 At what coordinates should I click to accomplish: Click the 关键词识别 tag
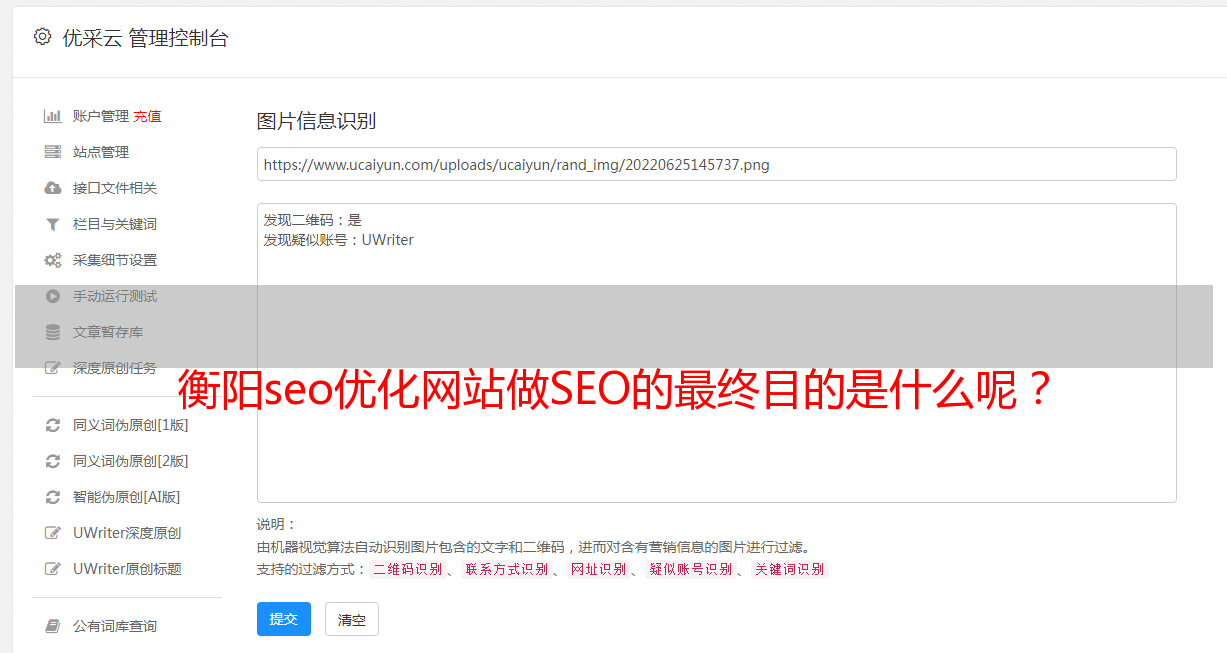click(x=790, y=569)
